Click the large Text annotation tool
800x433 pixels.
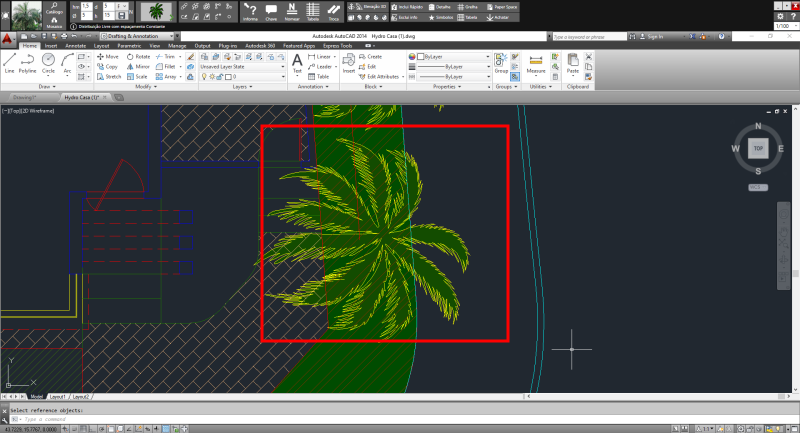(297, 64)
